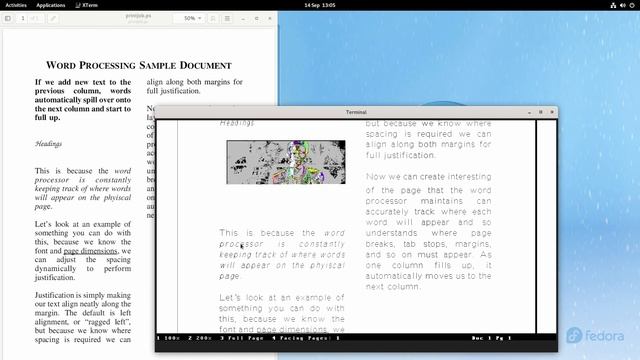This screenshot has height=360, width=640.
Task: Maximize the Terminal window
Action: (541, 112)
